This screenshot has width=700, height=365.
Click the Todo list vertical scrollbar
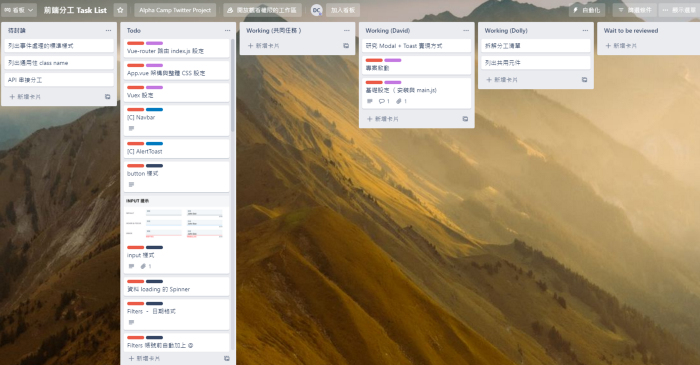233,86
